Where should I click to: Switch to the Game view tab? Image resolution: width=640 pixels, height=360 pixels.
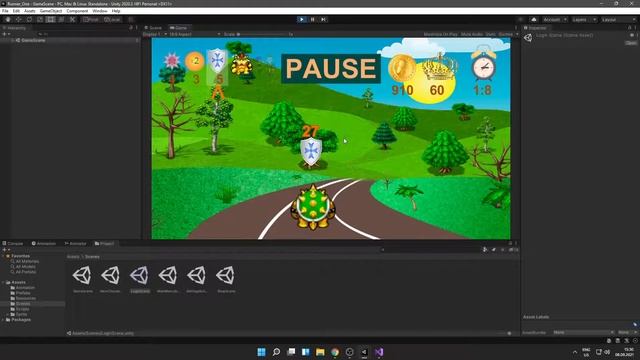[x=179, y=28]
